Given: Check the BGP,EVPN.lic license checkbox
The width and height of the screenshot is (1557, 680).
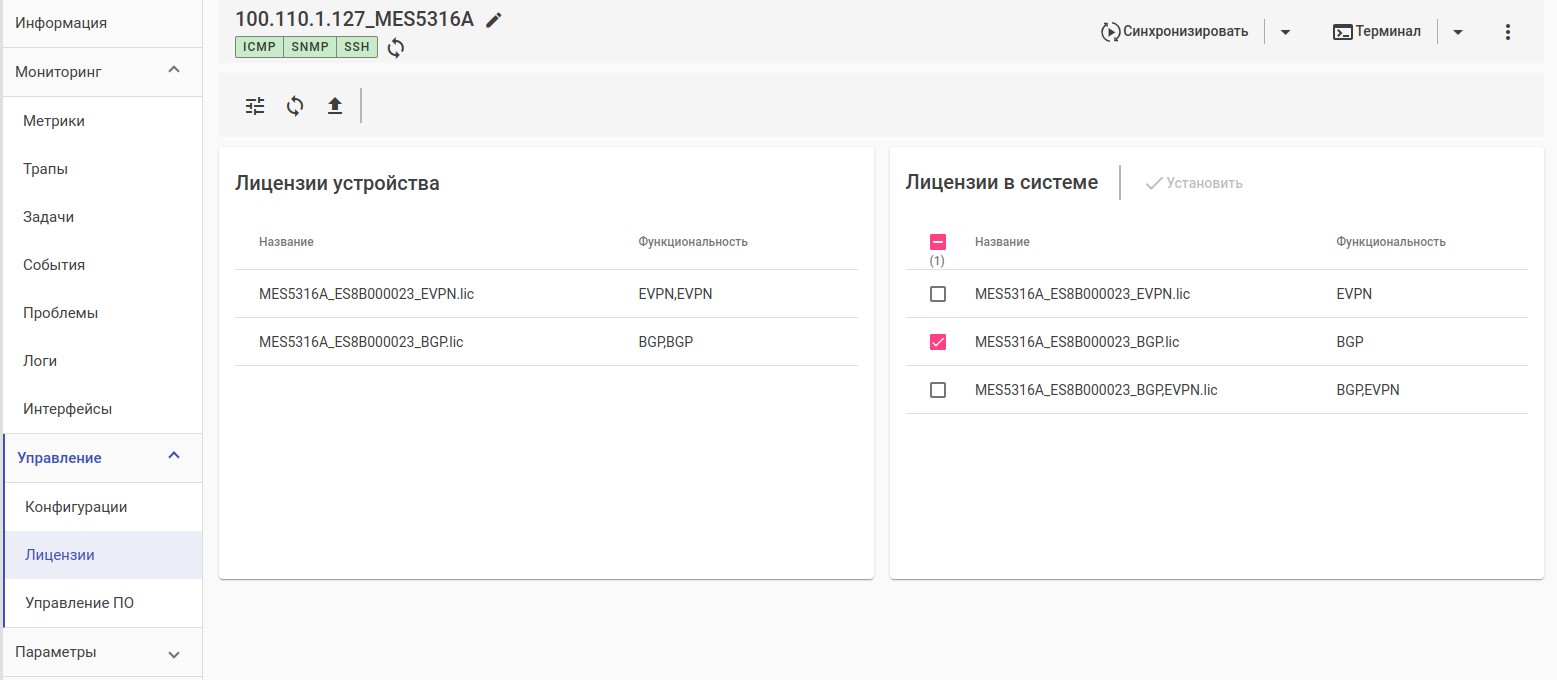Looking at the screenshot, I should (938, 390).
